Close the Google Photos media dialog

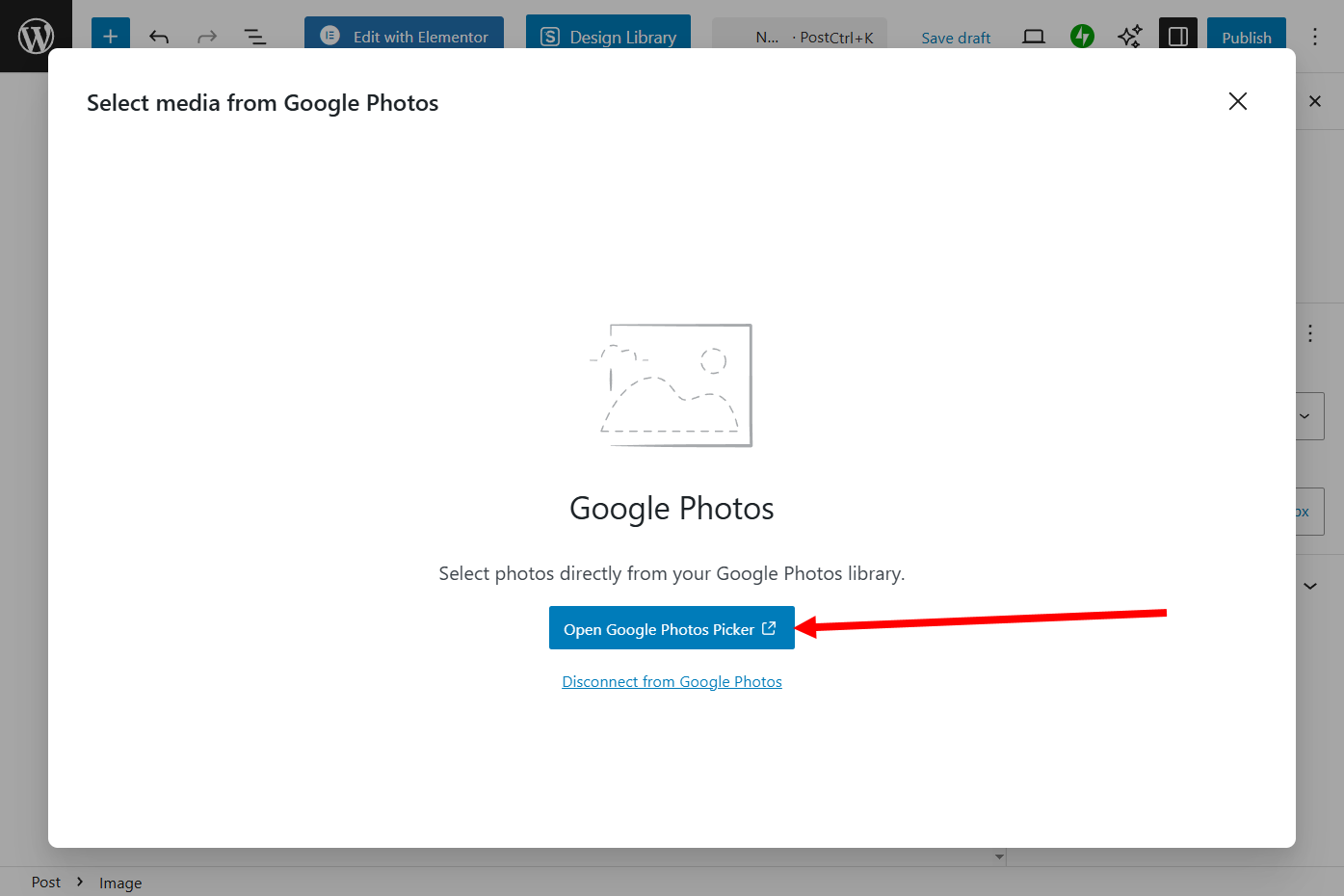tap(1238, 101)
